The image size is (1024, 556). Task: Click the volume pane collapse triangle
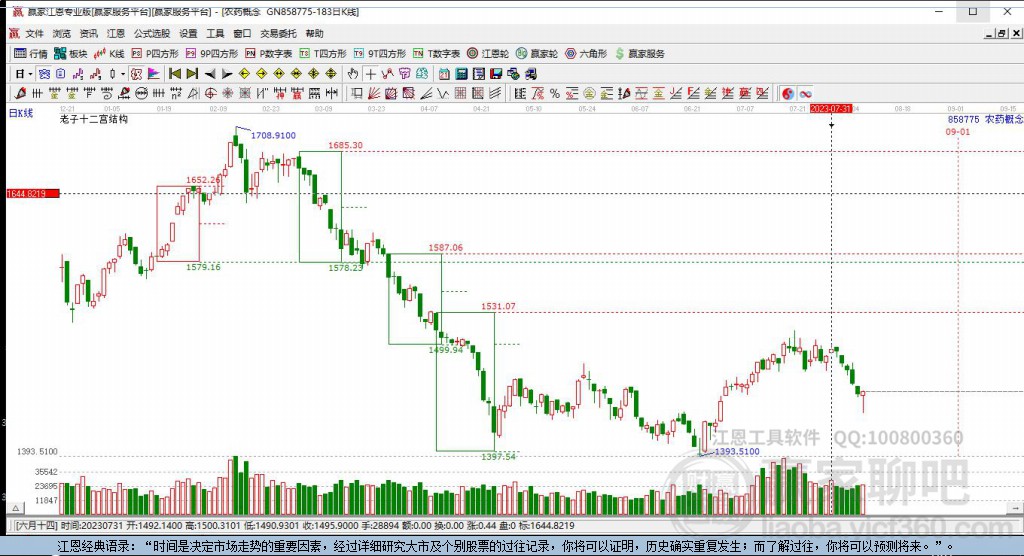(16, 508)
